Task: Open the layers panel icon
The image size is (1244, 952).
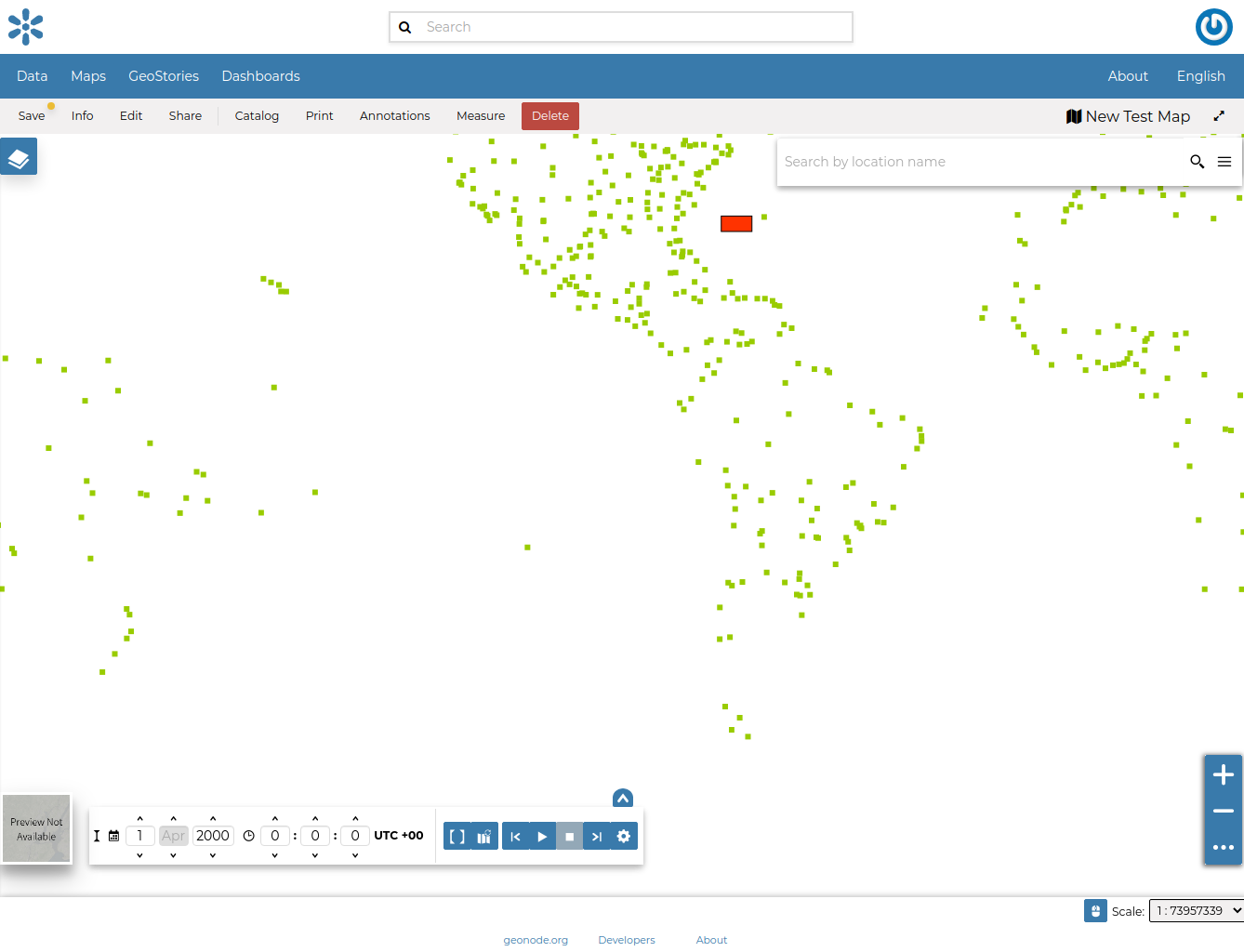Action: click(x=19, y=158)
